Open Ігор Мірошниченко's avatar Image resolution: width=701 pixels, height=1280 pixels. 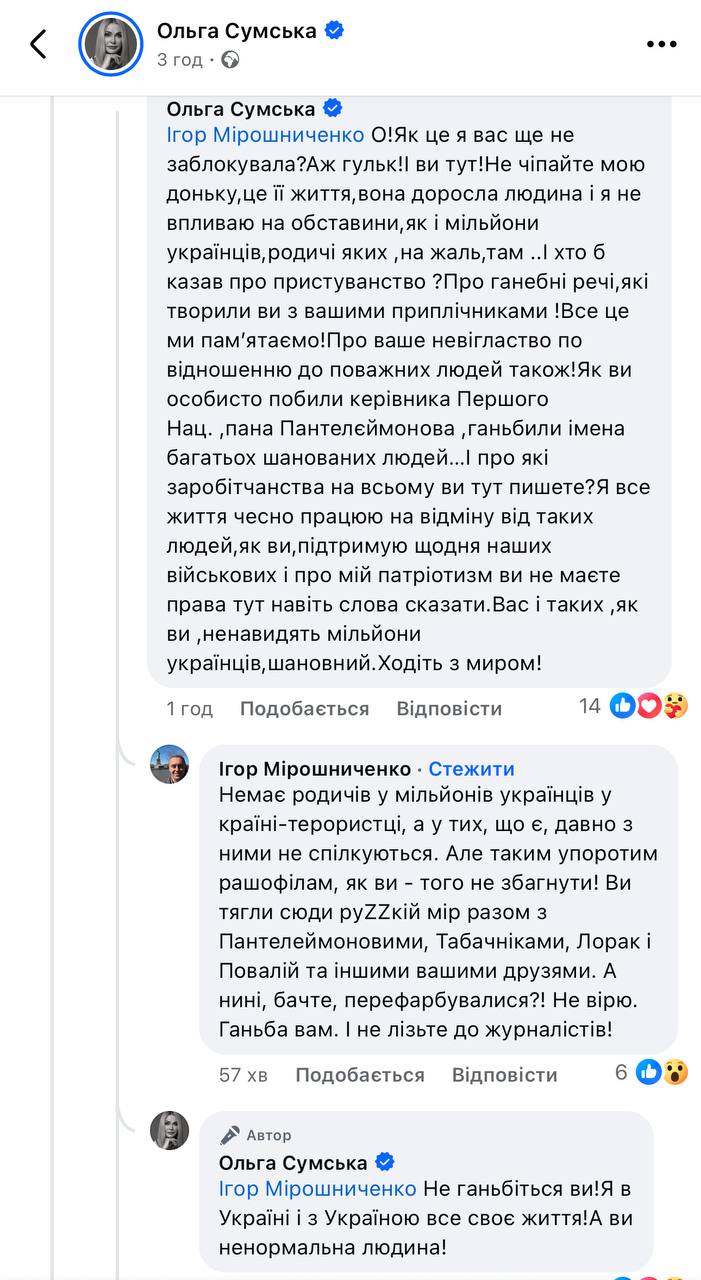click(170, 765)
